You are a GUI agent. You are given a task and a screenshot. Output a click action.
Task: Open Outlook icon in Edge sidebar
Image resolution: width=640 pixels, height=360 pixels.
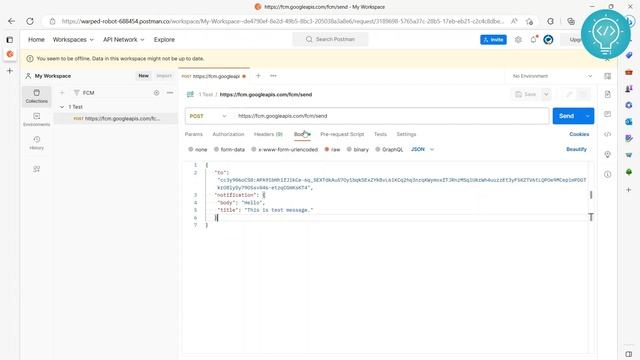point(629,122)
